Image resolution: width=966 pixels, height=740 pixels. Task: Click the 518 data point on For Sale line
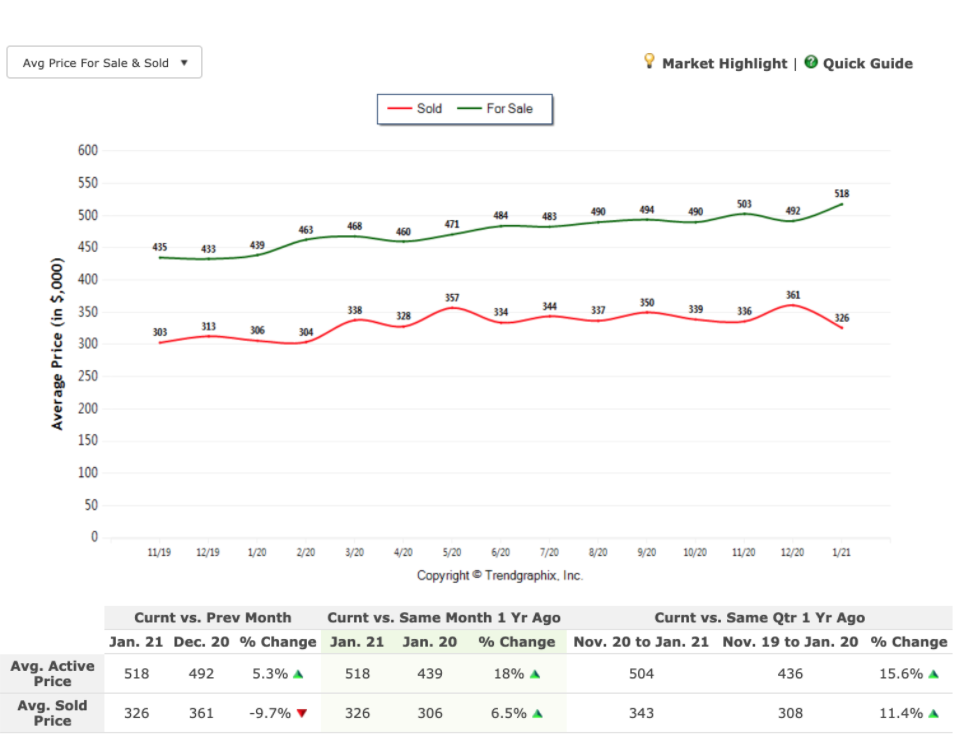pyautogui.click(x=842, y=204)
